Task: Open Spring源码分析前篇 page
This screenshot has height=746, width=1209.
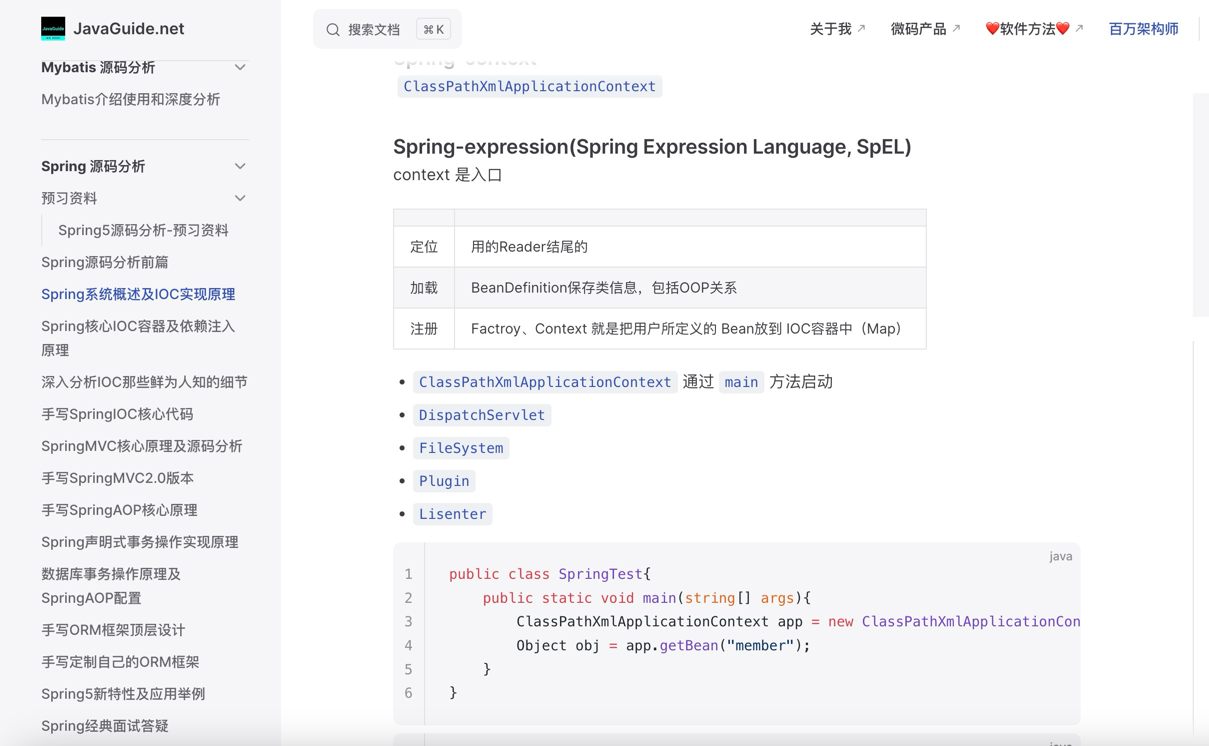Action: (x=105, y=262)
